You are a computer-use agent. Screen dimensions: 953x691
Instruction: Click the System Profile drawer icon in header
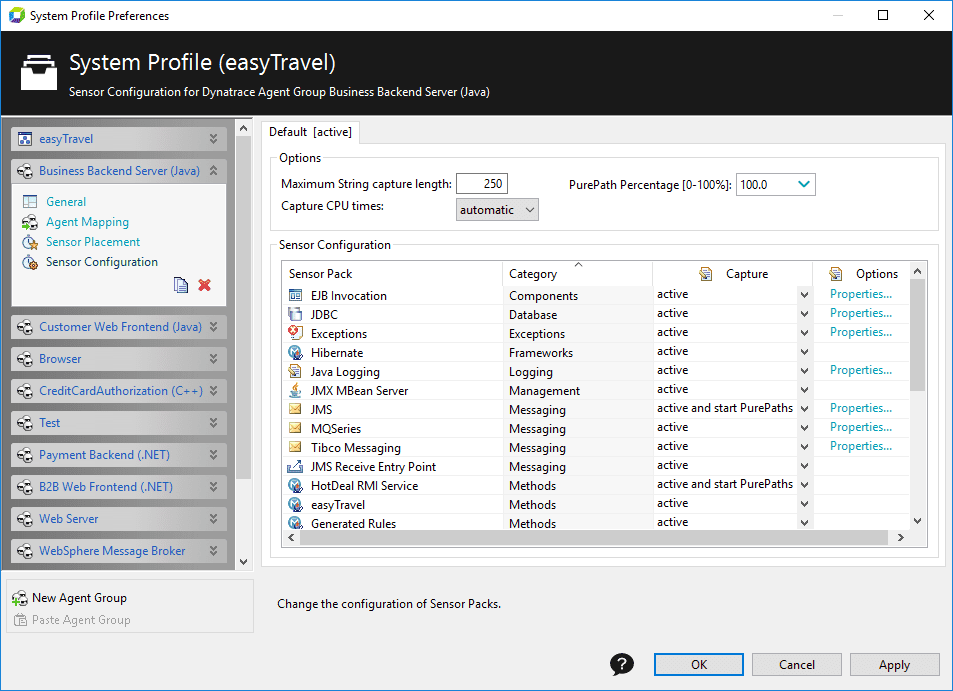[39, 72]
